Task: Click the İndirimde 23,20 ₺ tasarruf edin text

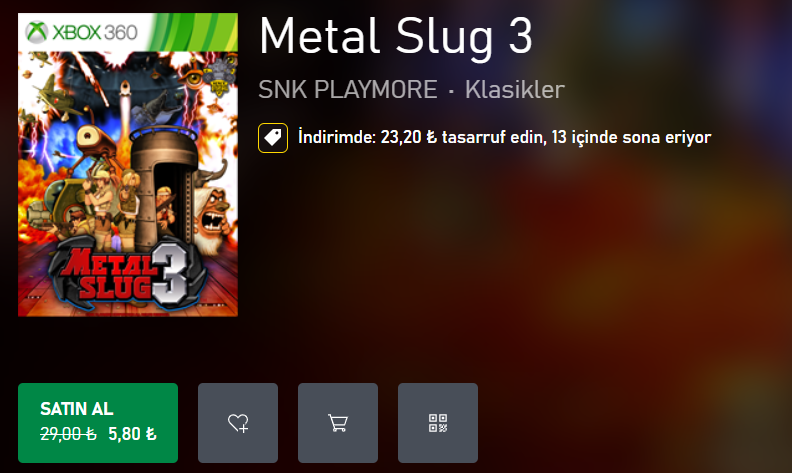Action: 422,137
